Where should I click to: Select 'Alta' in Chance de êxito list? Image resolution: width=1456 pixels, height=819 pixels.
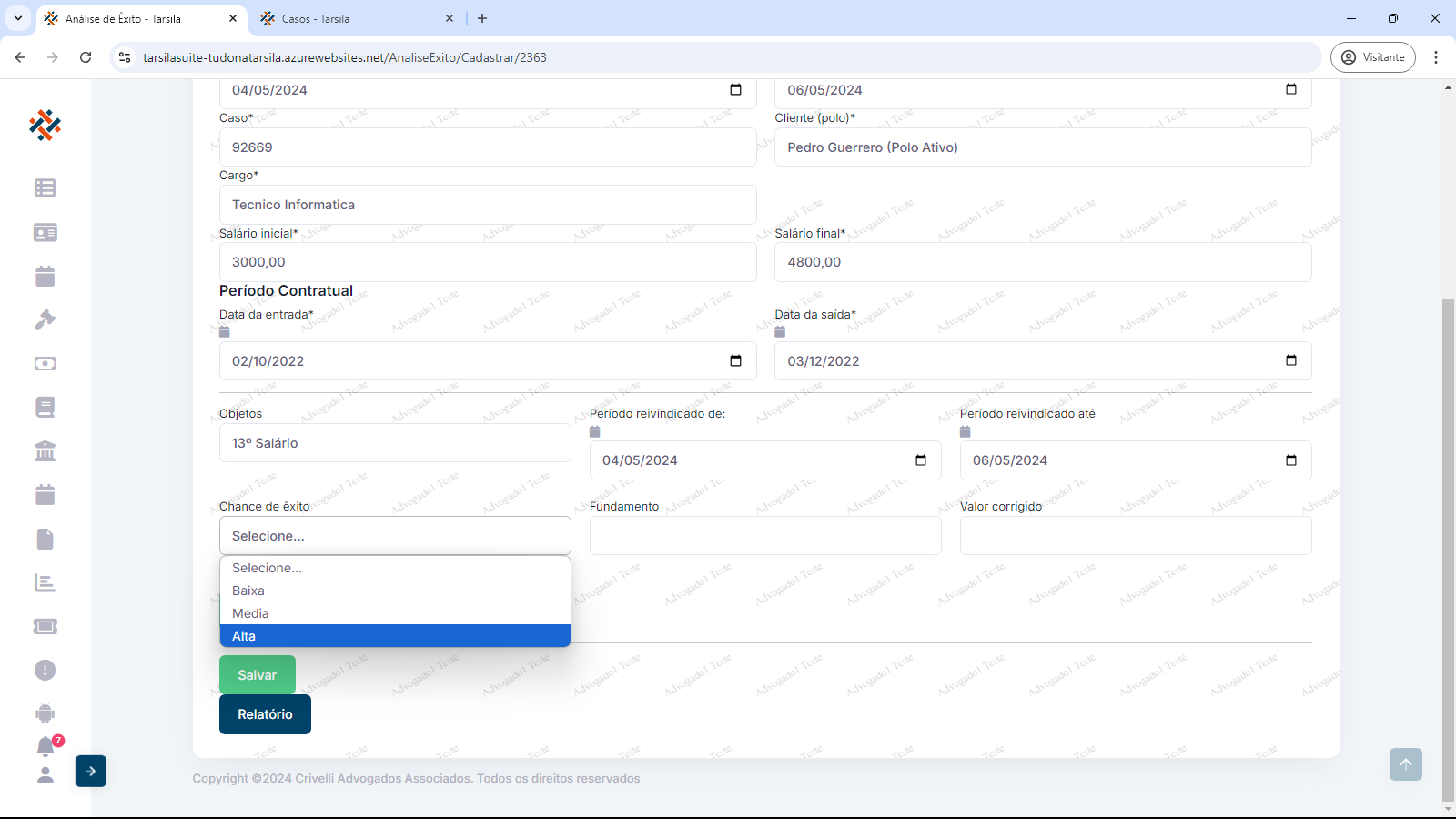coord(395,636)
